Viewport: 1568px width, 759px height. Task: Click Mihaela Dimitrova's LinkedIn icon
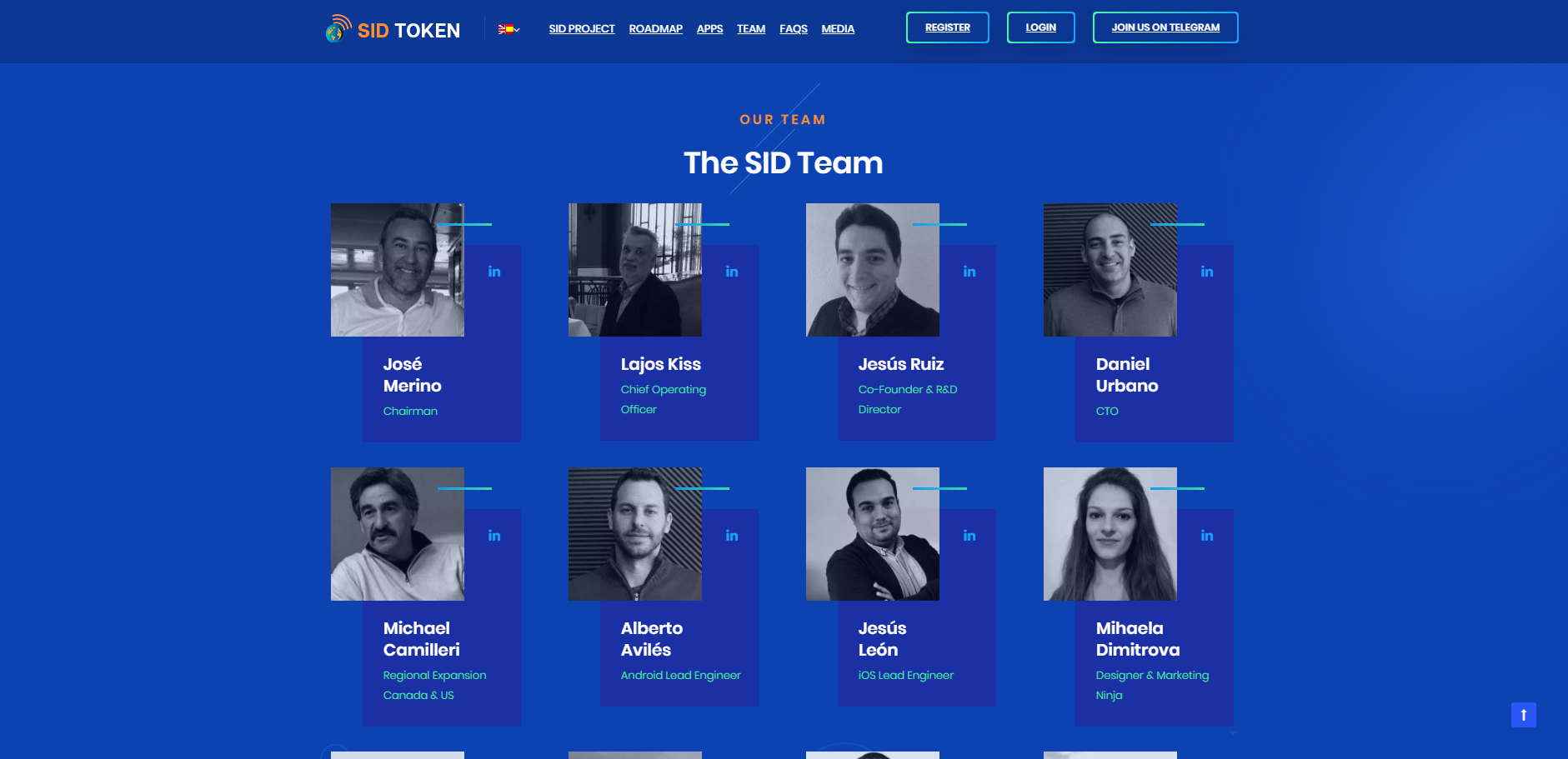[1207, 536]
